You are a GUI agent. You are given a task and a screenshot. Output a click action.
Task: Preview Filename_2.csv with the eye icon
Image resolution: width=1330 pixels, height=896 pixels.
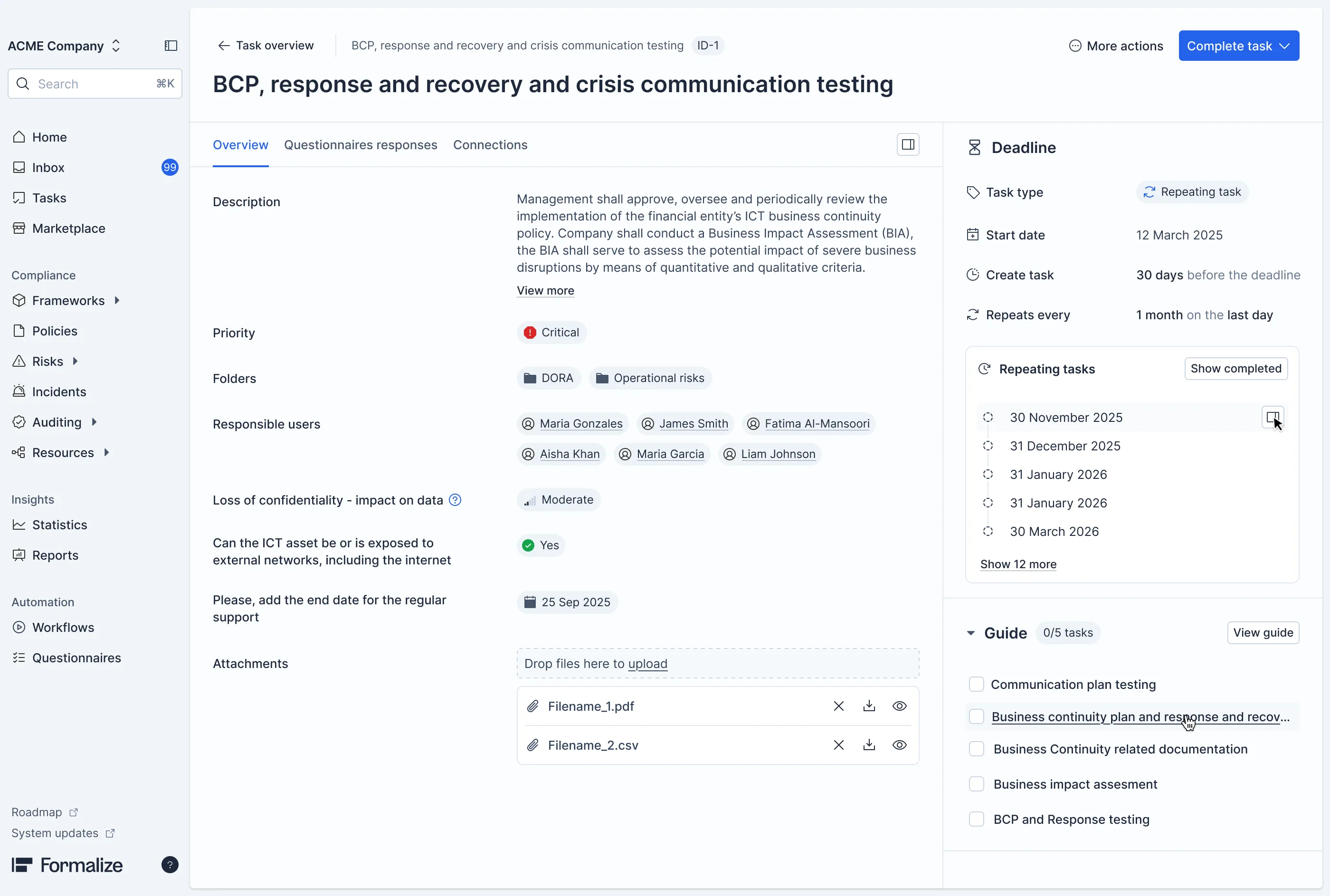pos(899,745)
